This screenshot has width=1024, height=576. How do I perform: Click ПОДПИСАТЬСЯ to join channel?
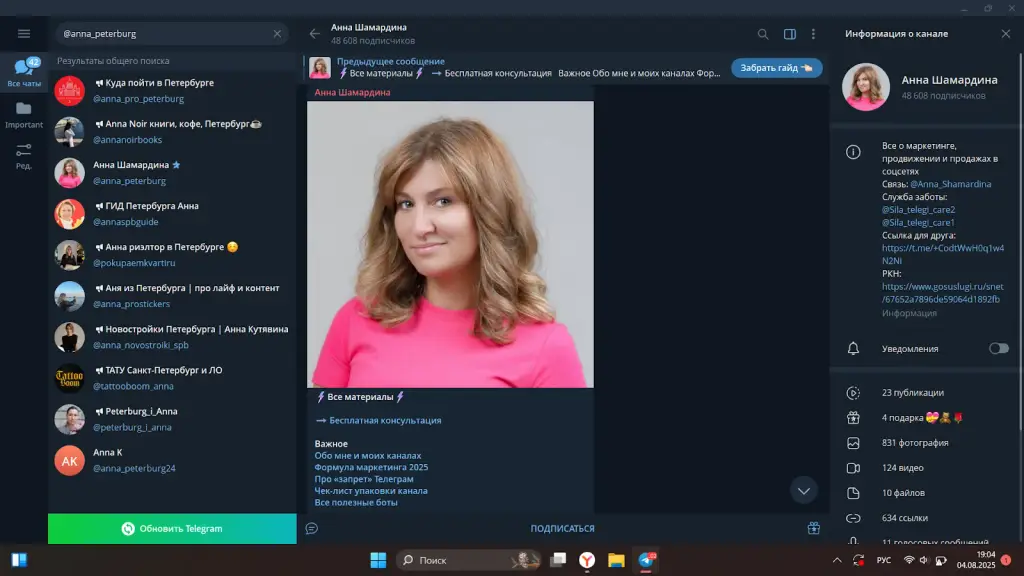[x=562, y=528]
